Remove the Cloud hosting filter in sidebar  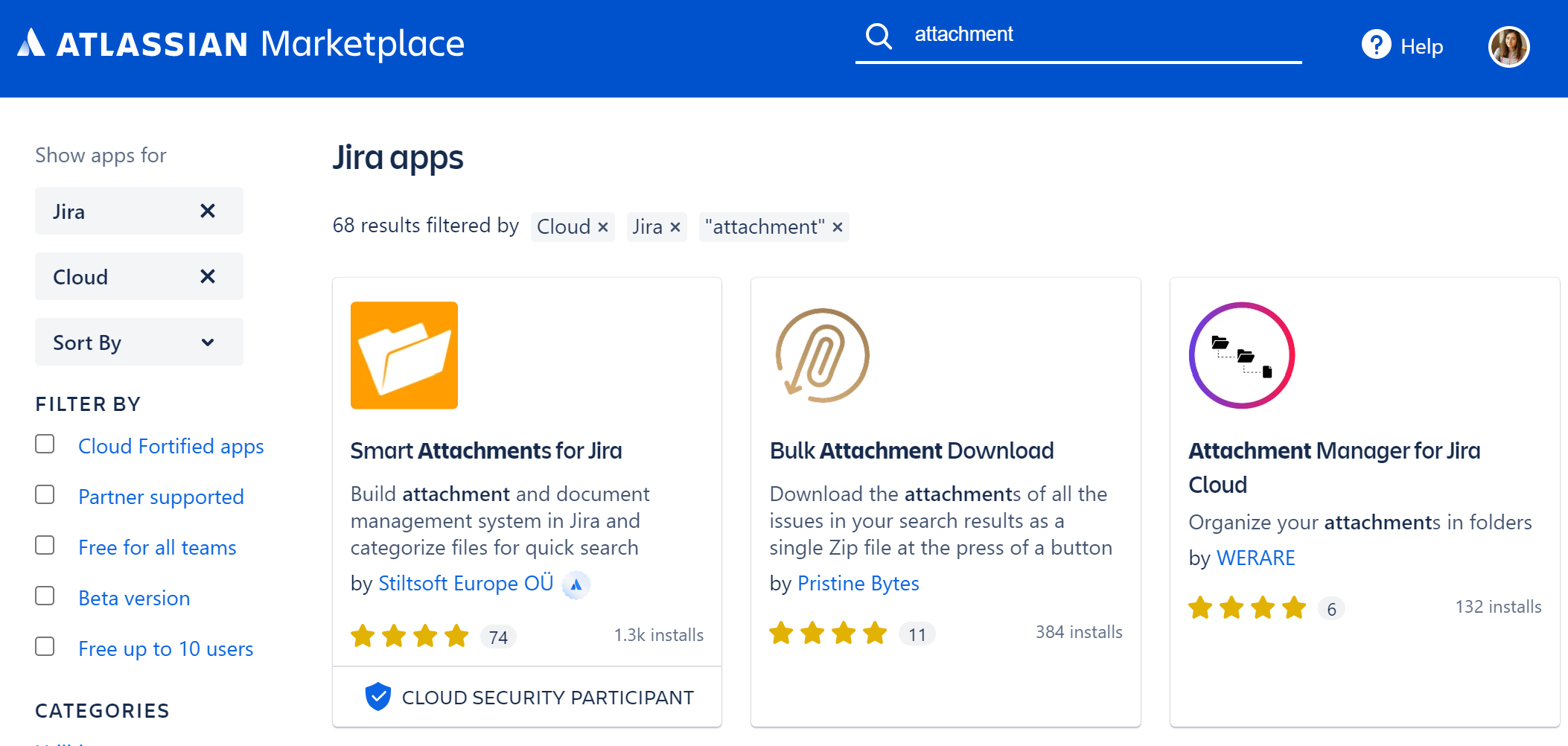[x=208, y=277]
